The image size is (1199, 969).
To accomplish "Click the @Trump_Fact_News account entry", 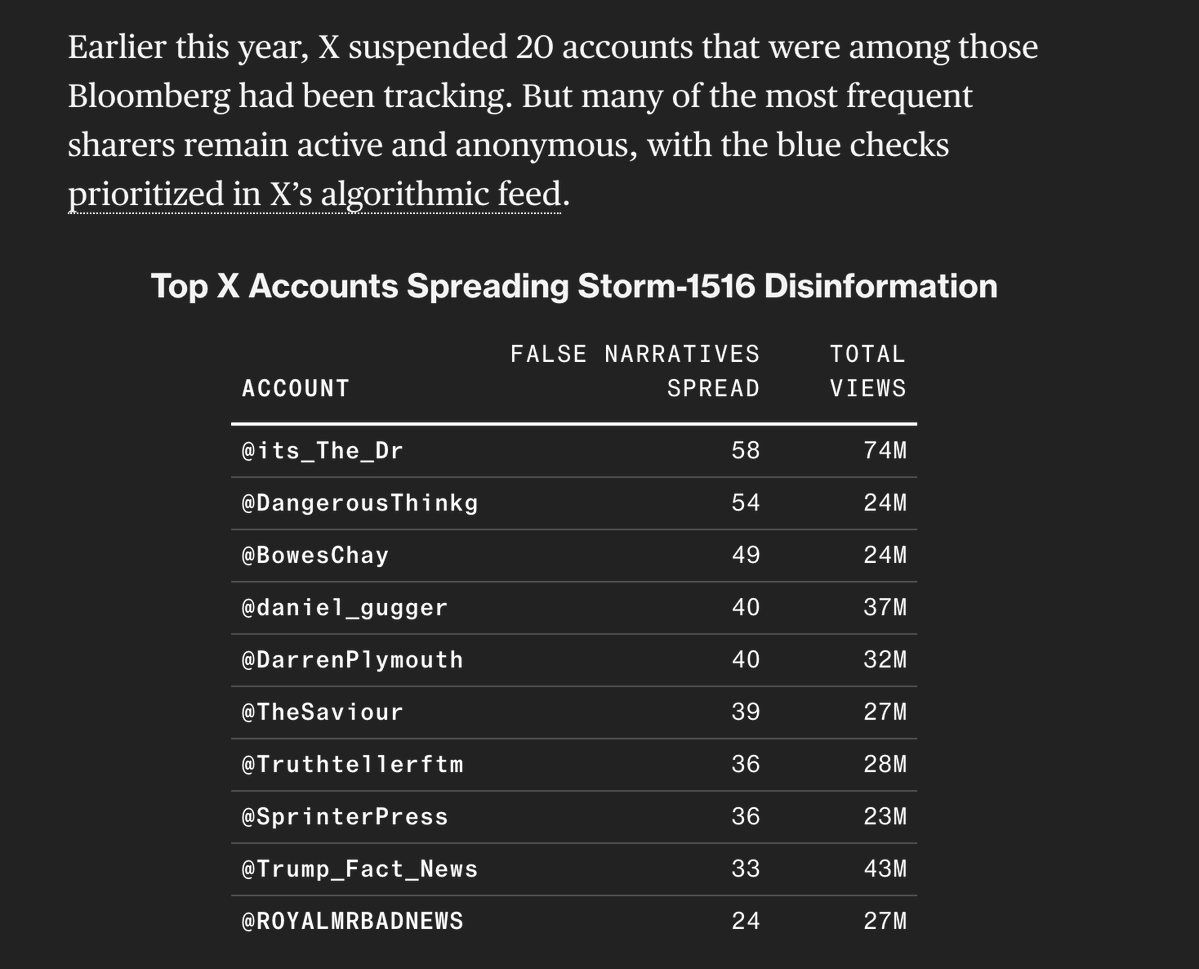I will [x=360, y=869].
